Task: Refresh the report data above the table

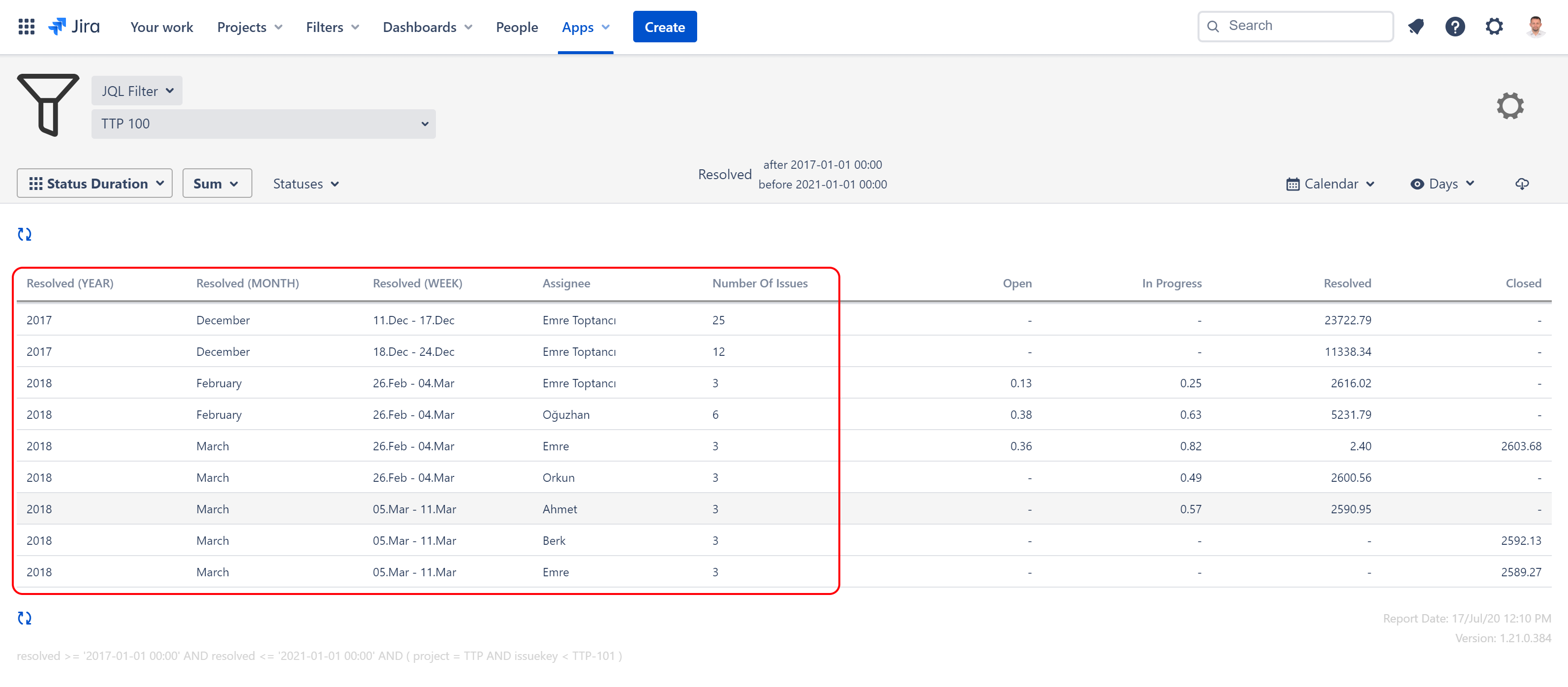Action: 24,233
